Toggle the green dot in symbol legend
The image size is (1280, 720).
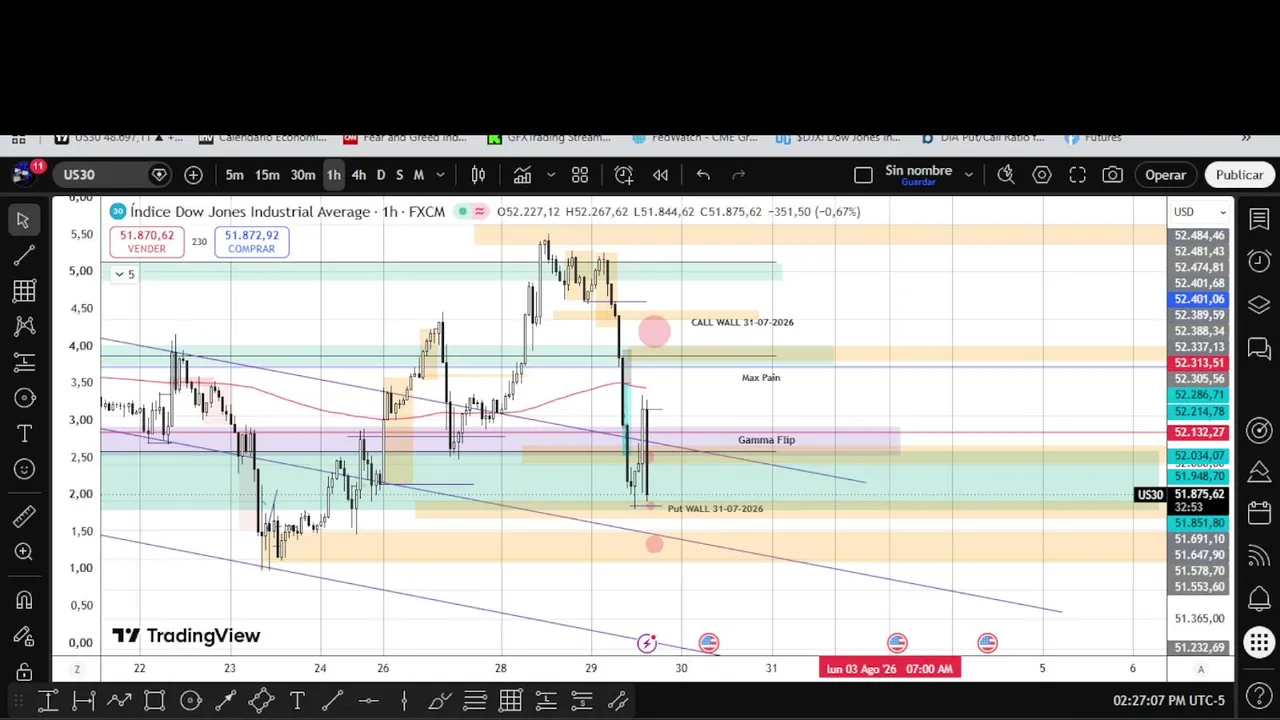[463, 212]
